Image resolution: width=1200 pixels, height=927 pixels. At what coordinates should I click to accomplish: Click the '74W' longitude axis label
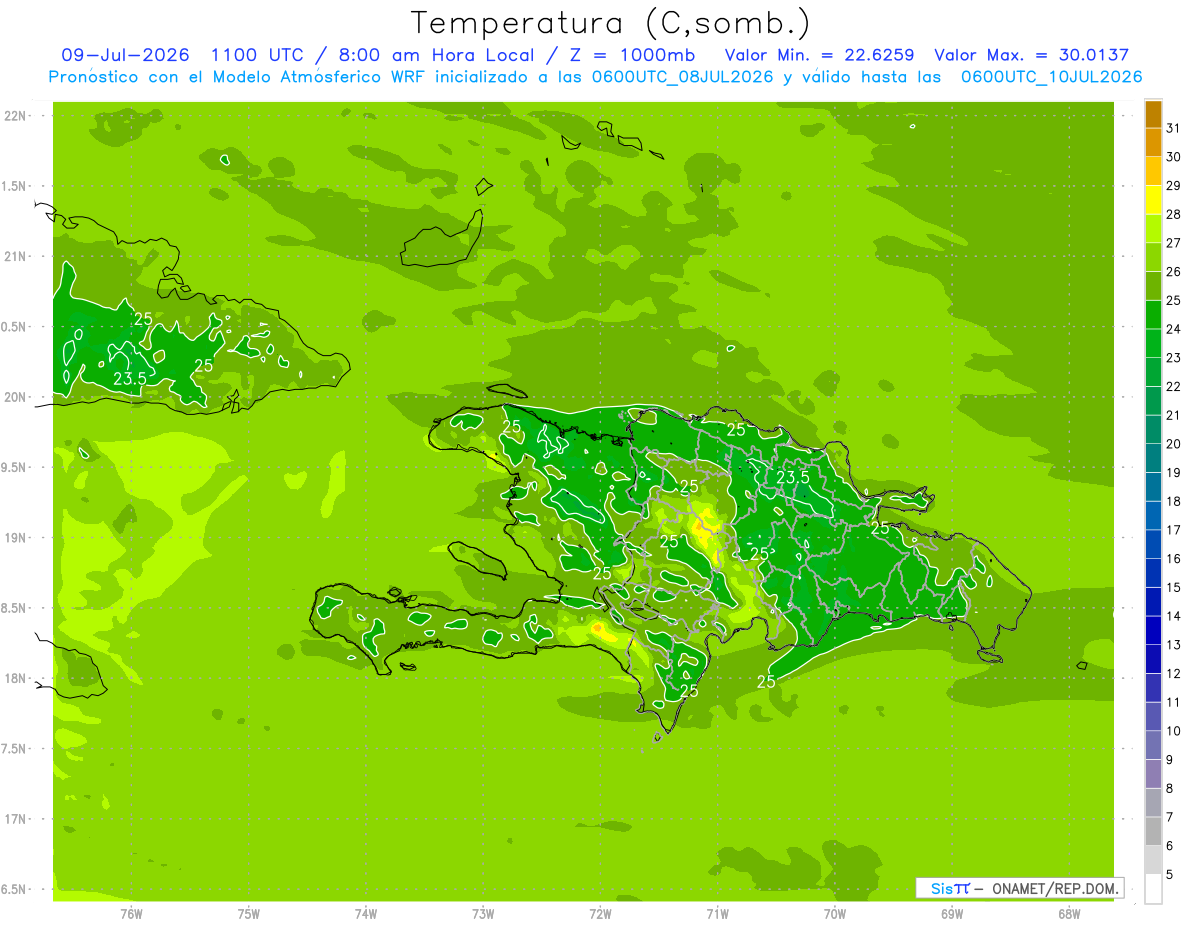tap(366, 914)
